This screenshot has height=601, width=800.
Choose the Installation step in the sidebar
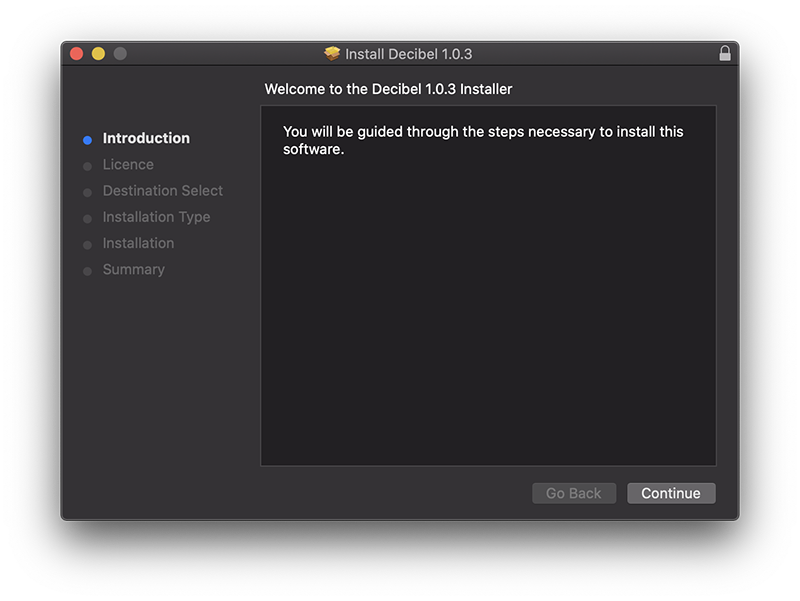point(138,243)
